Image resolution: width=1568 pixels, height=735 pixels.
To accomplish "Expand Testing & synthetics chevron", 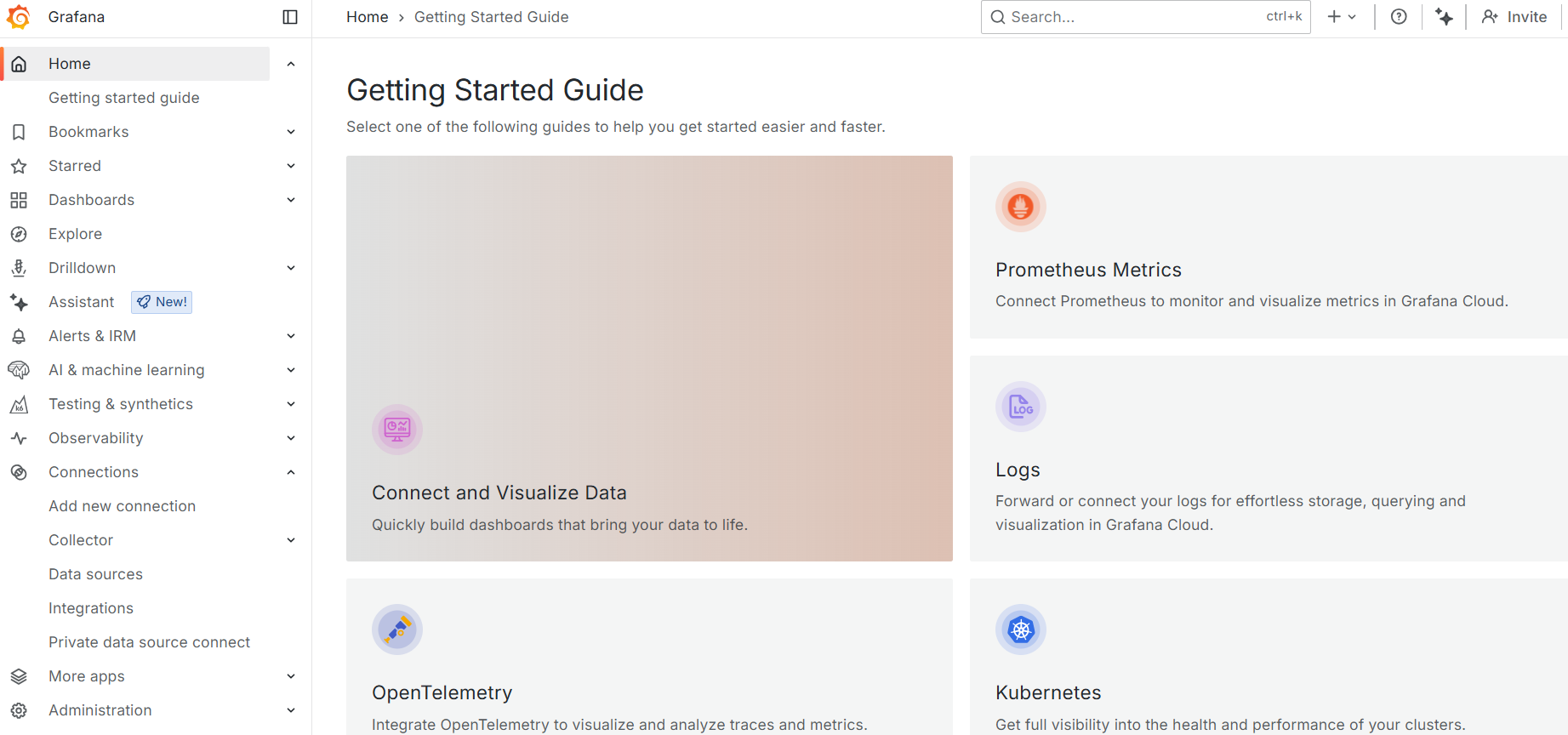I will [291, 404].
